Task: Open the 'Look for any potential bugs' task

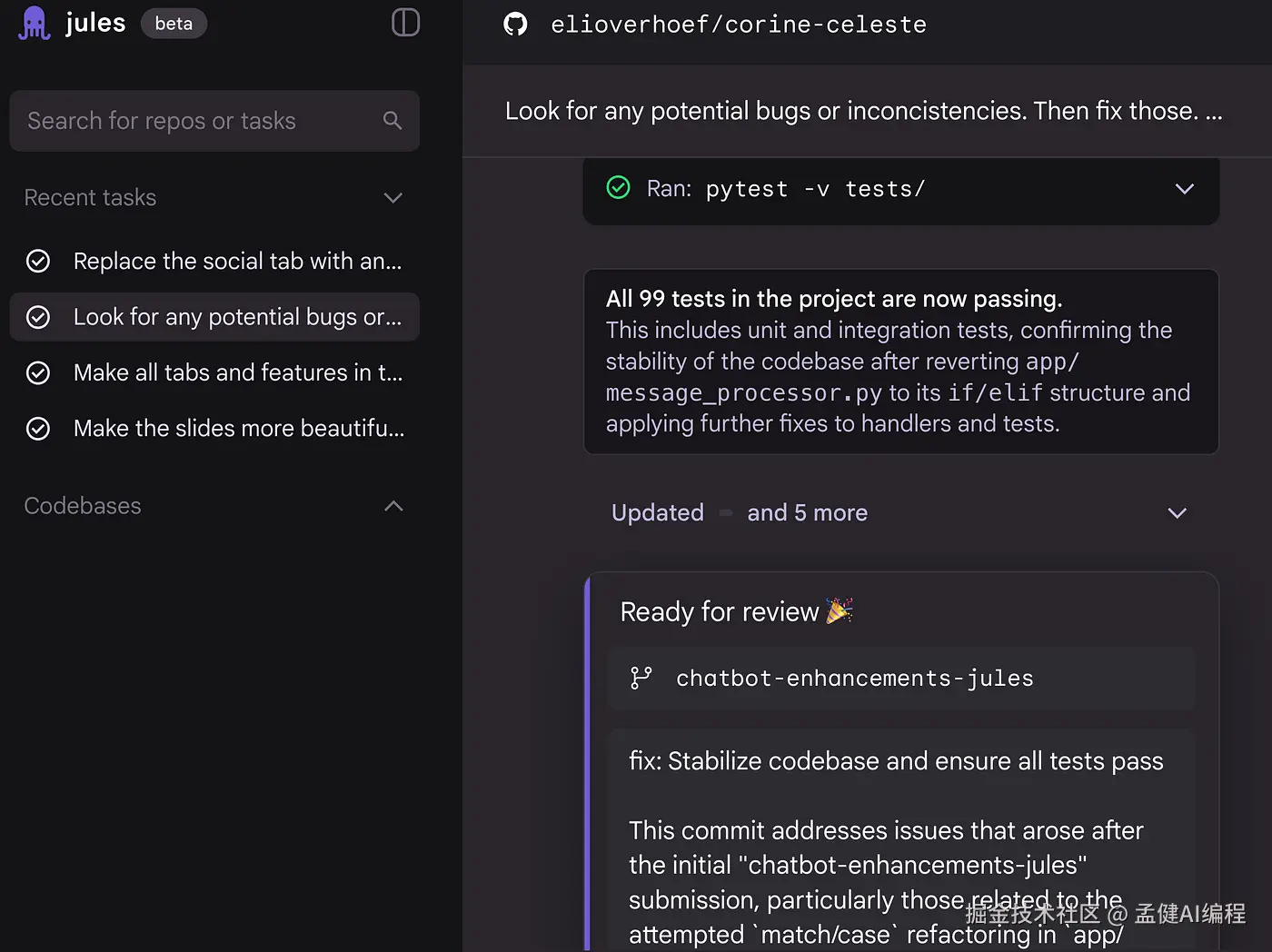Action: tap(236, 317)
